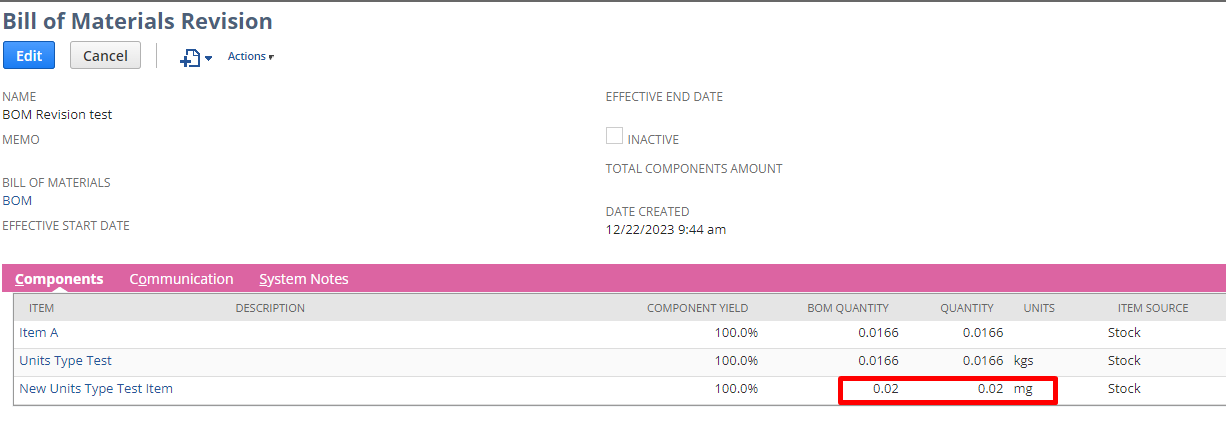This screenshot has width=1226, height=422.
Task: Click the BOM Quantity column header
Action: click(848, 308)
